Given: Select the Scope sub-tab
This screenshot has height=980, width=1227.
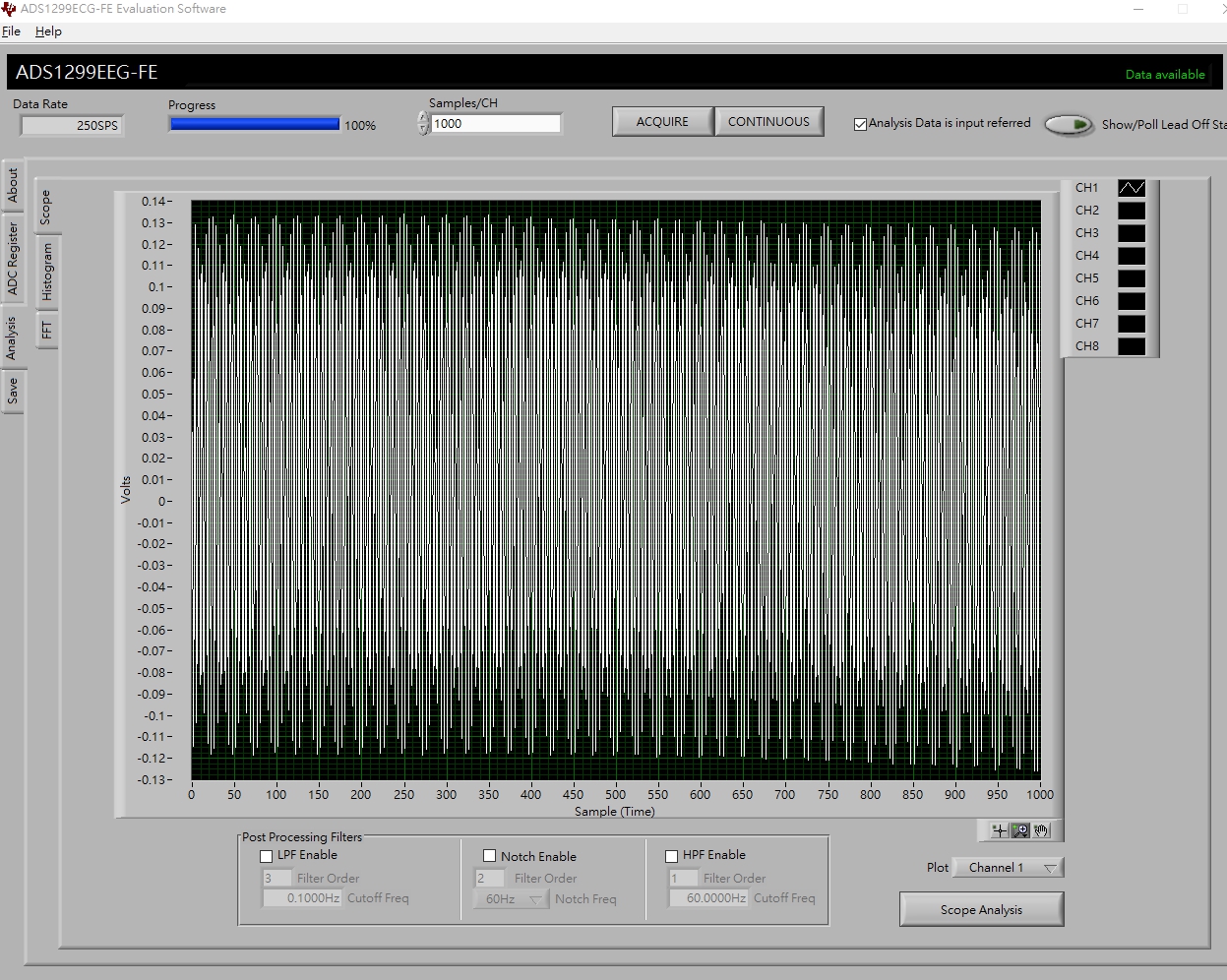Looking at the screenshot, I should 45,207.
